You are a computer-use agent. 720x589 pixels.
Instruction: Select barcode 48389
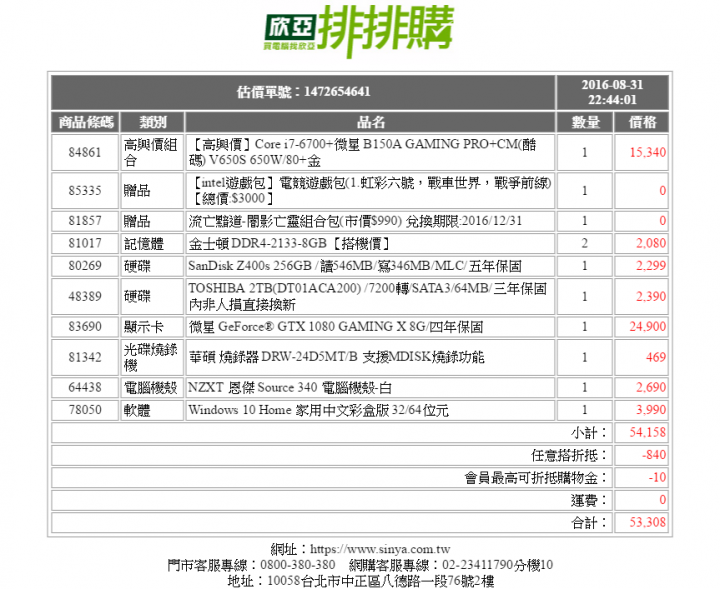(x=85, y=297)
